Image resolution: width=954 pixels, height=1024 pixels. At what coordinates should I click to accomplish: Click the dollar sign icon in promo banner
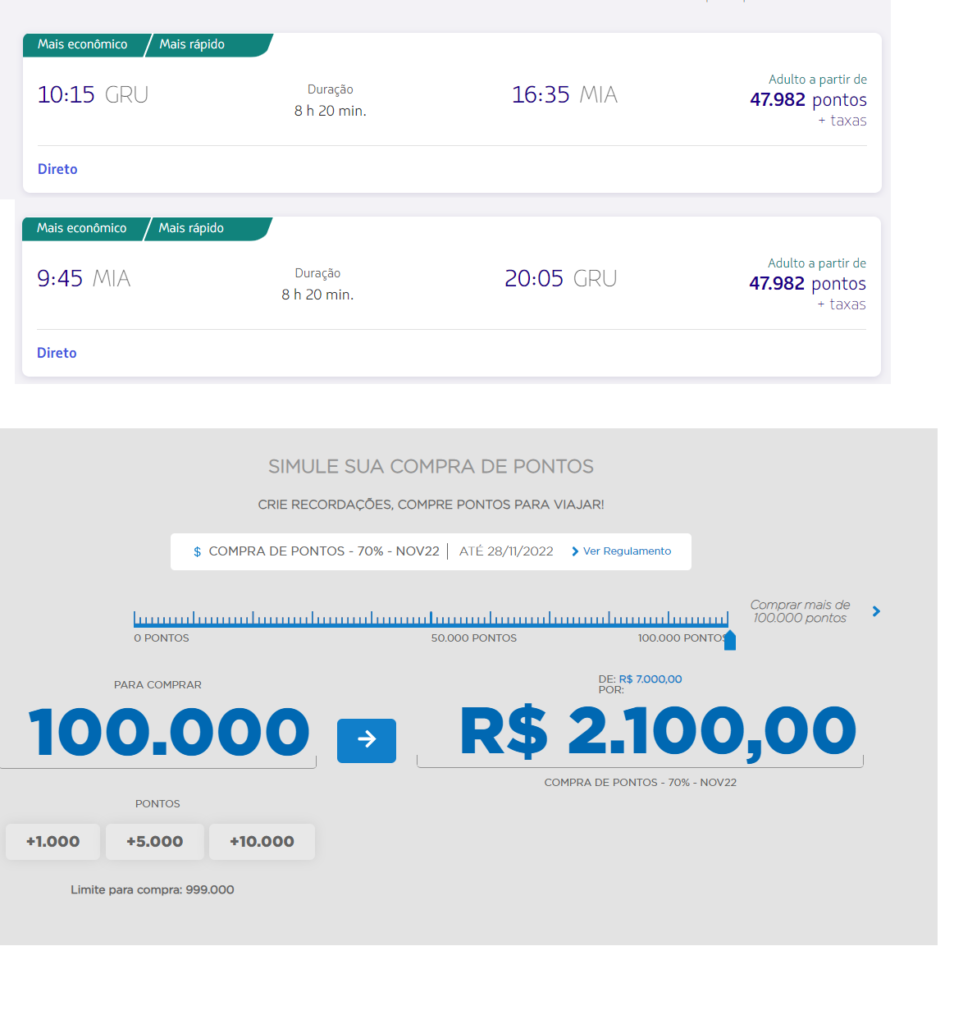click(197, 552)
